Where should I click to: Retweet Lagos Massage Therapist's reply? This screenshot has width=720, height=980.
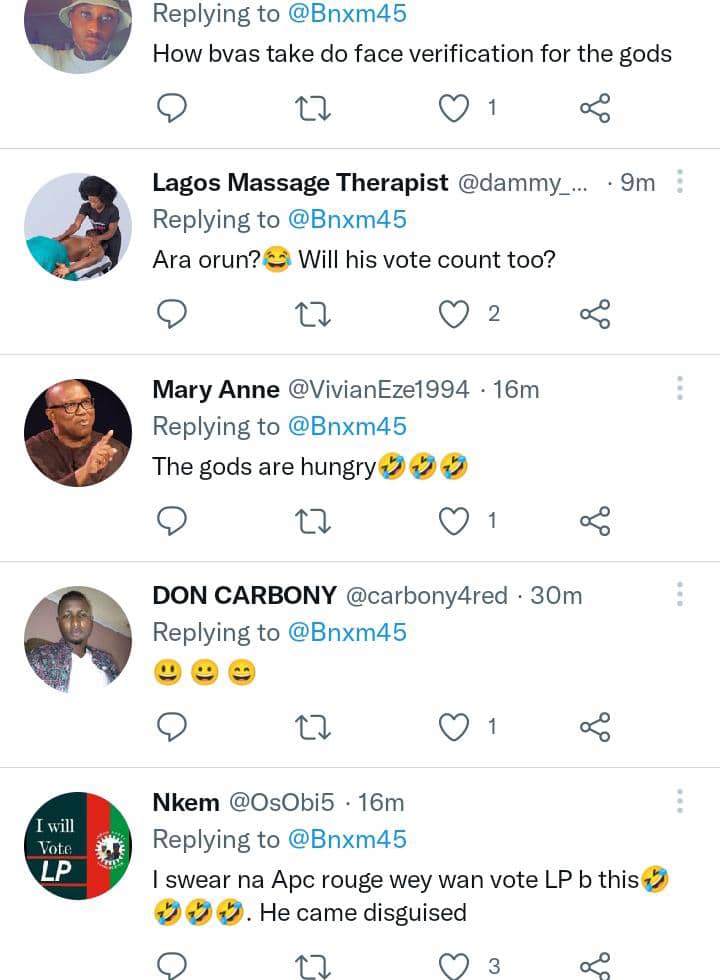[314, 314]
